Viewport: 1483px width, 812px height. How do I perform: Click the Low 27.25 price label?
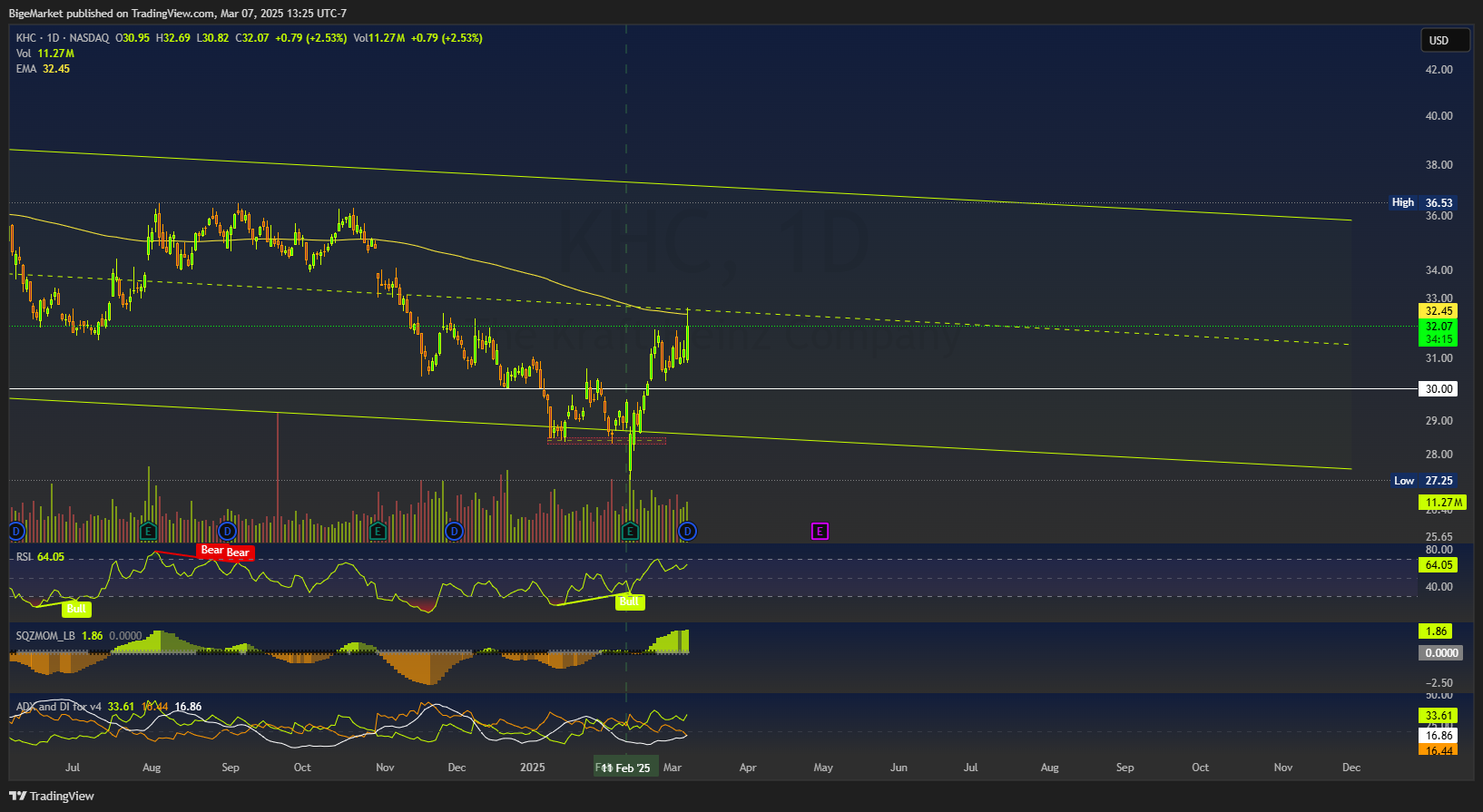(1423, 481)
